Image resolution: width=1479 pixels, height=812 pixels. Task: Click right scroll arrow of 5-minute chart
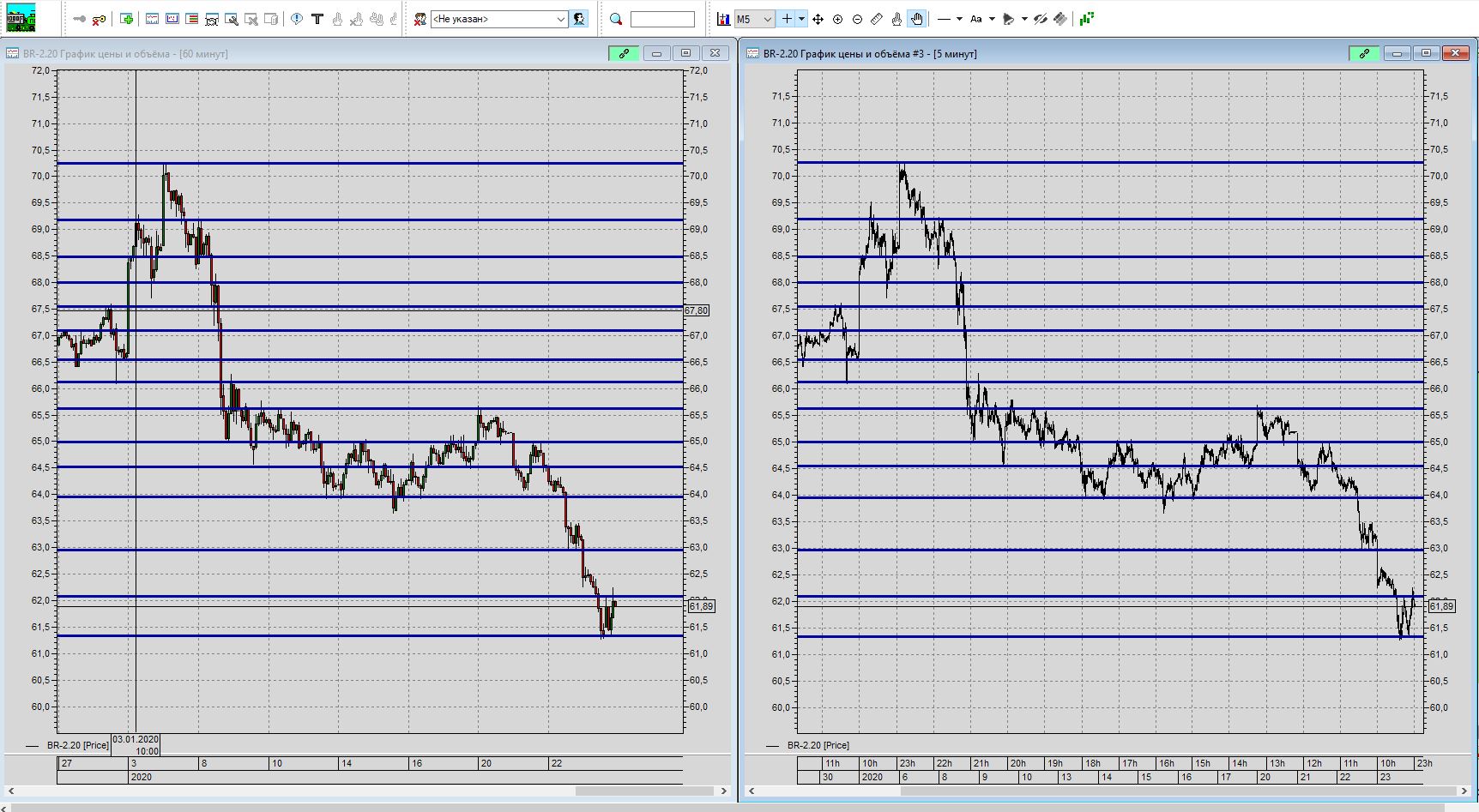[1464, 791]
